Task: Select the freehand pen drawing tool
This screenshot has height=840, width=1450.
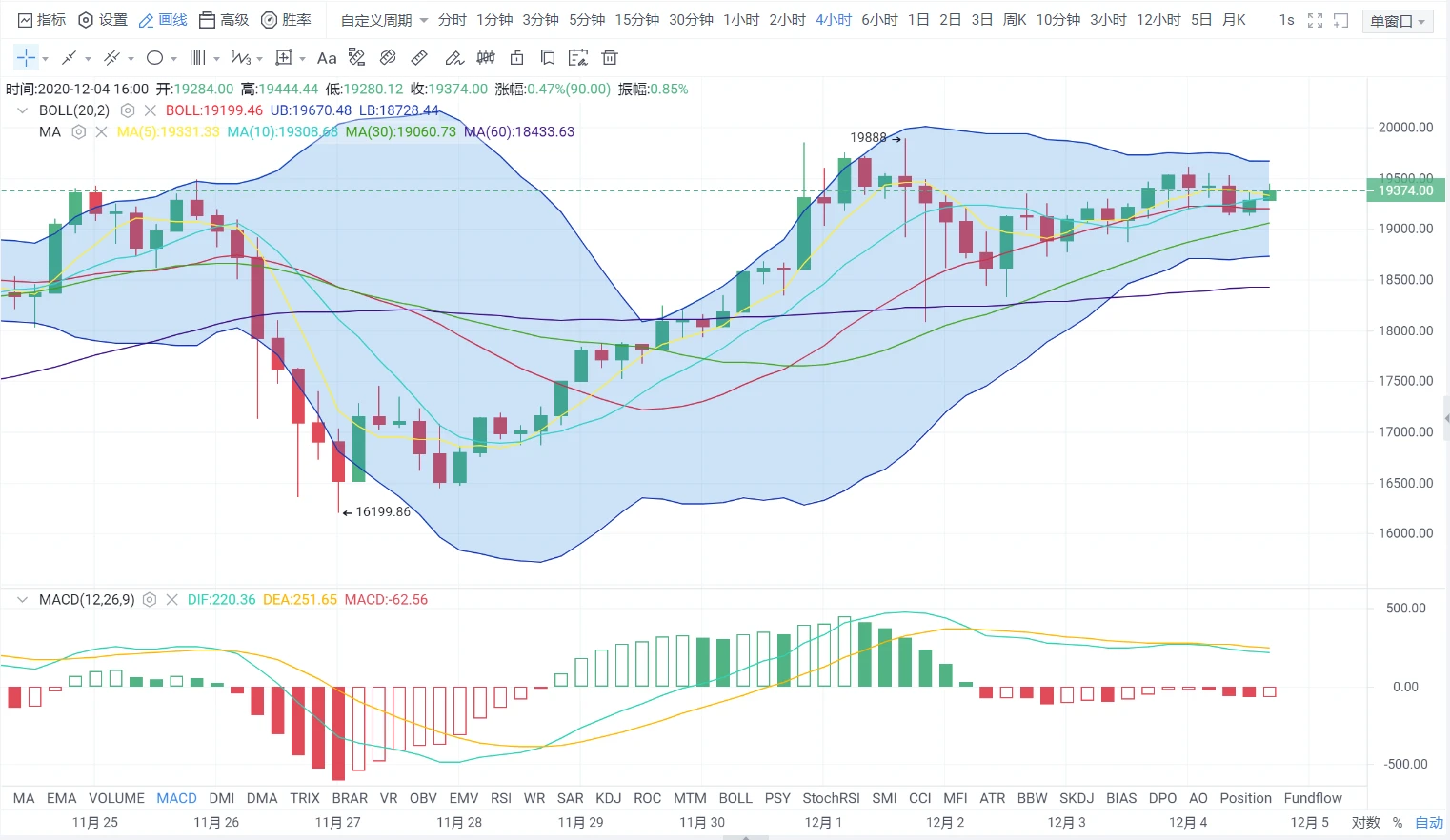Action: [454, 58]
